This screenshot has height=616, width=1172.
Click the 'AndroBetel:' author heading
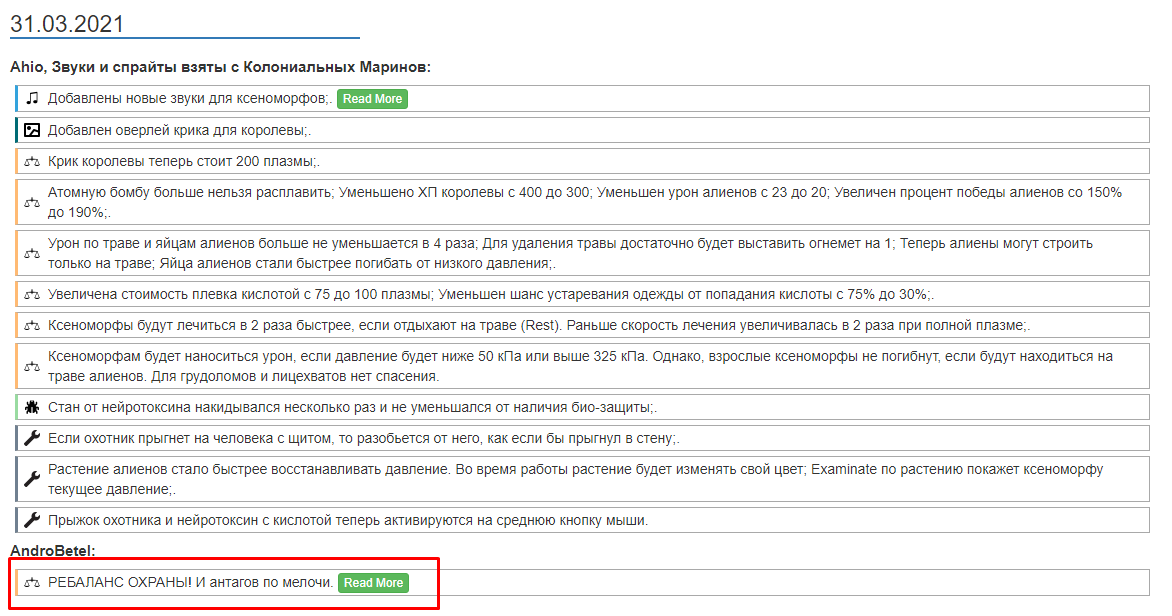click(x=53, y=551)
